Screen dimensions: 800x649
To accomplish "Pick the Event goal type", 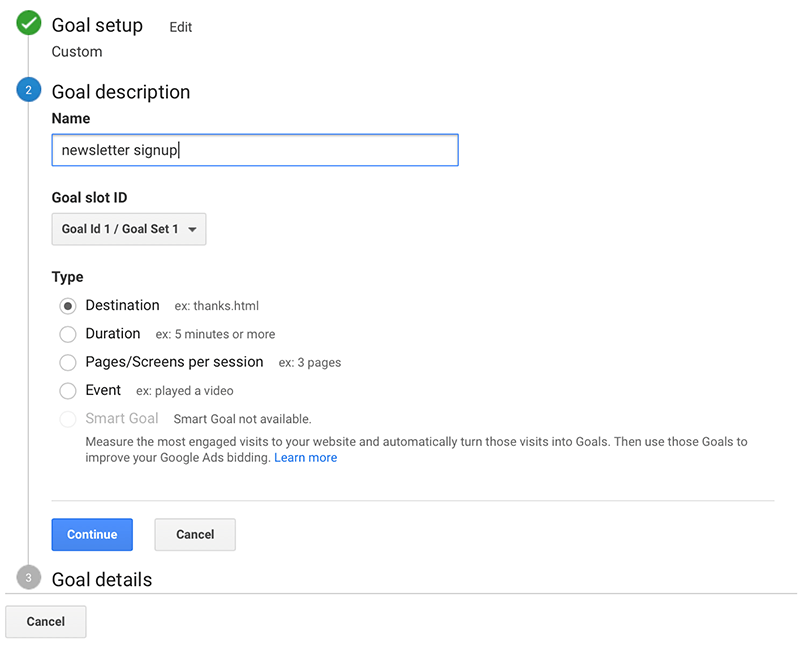I will [68, 391].
